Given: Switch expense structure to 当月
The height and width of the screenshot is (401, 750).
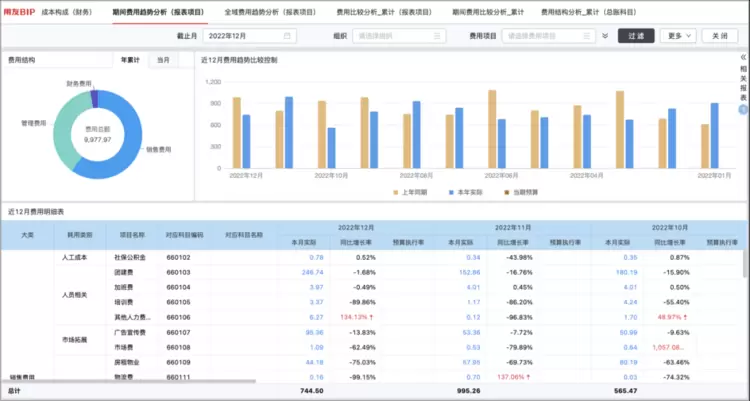Looking at the screenshot, I should coord(164,60).
